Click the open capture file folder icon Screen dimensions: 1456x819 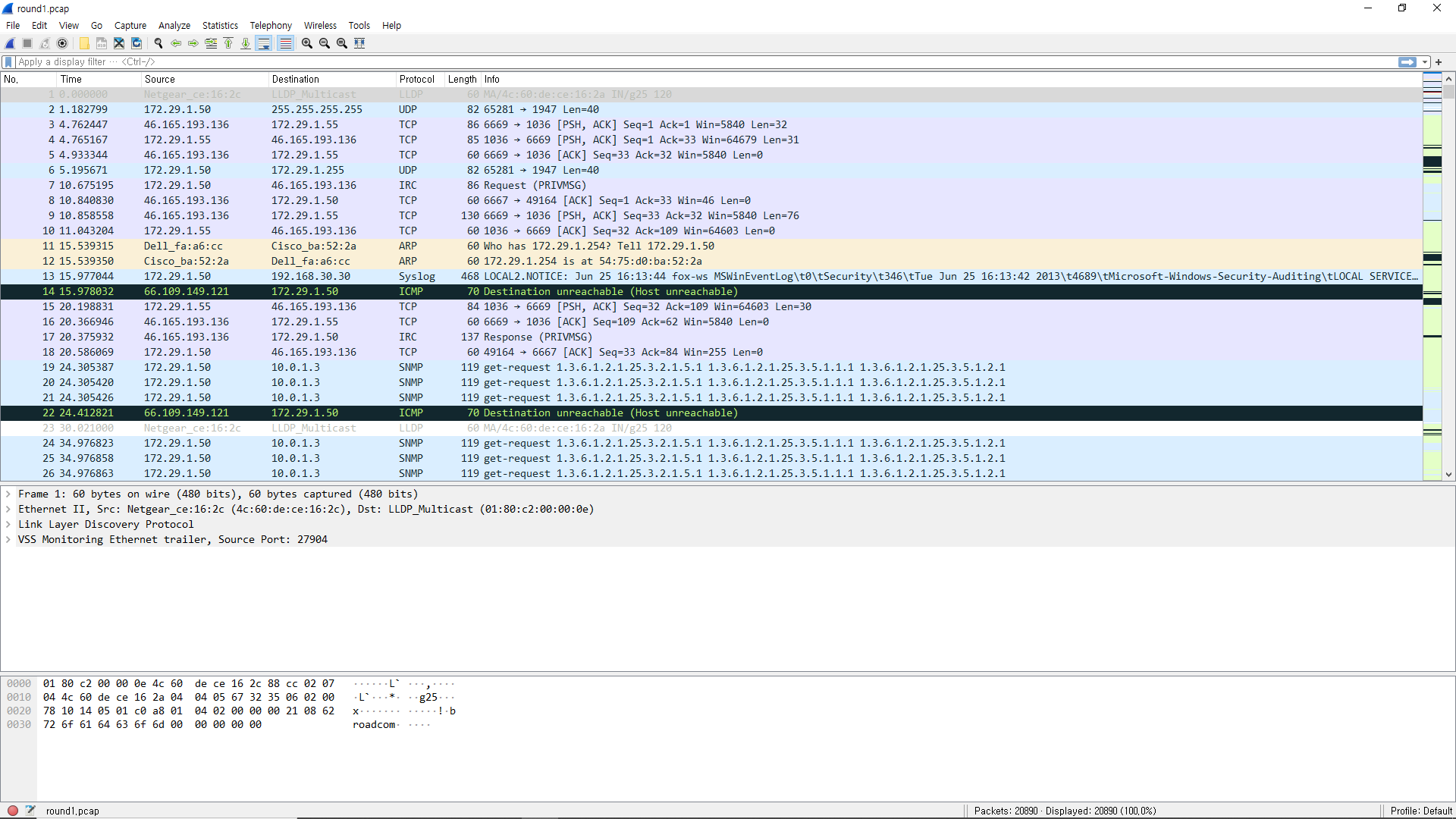[84, 43]
